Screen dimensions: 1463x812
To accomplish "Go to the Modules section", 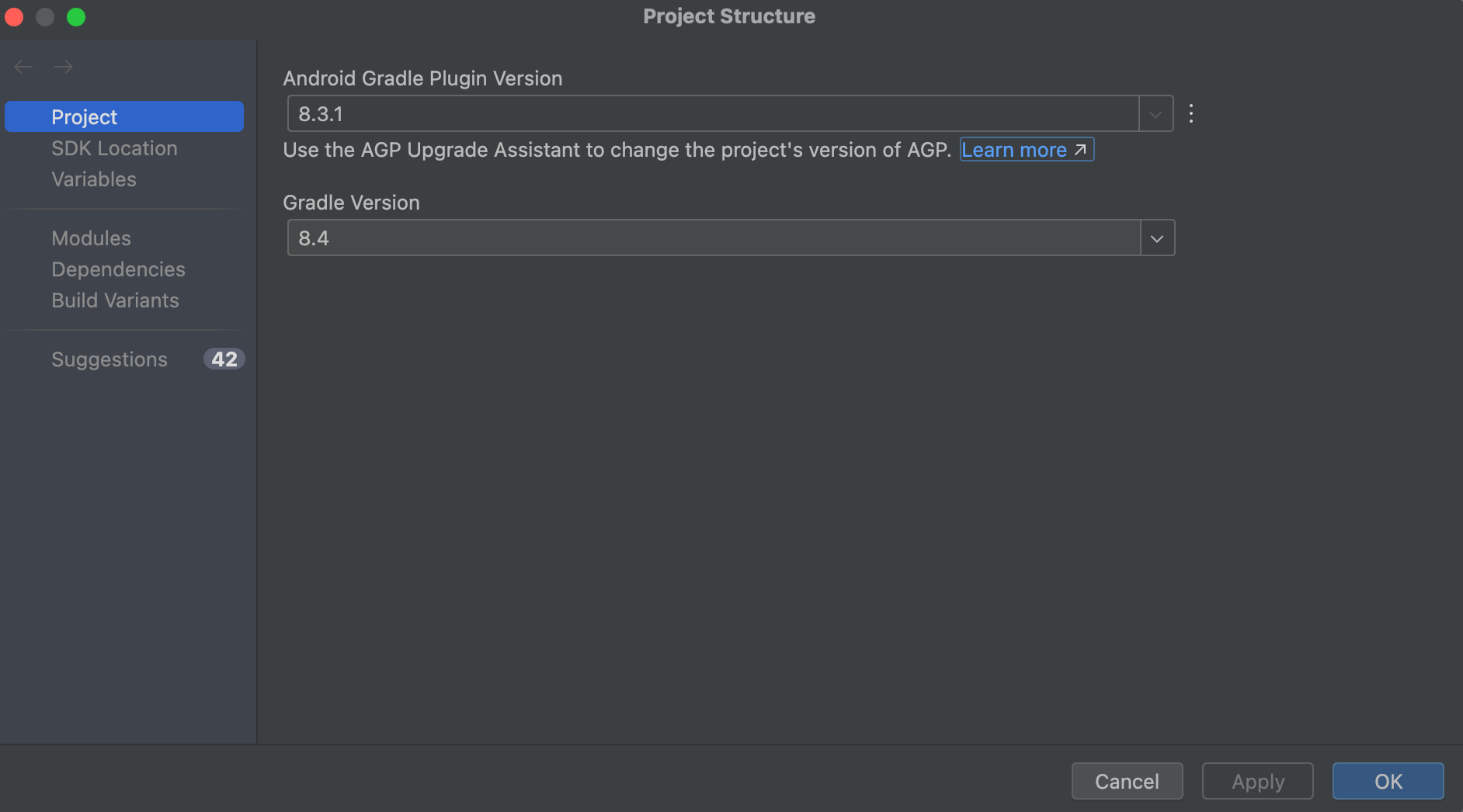I will pyautogui.click(x=91, y=238).
